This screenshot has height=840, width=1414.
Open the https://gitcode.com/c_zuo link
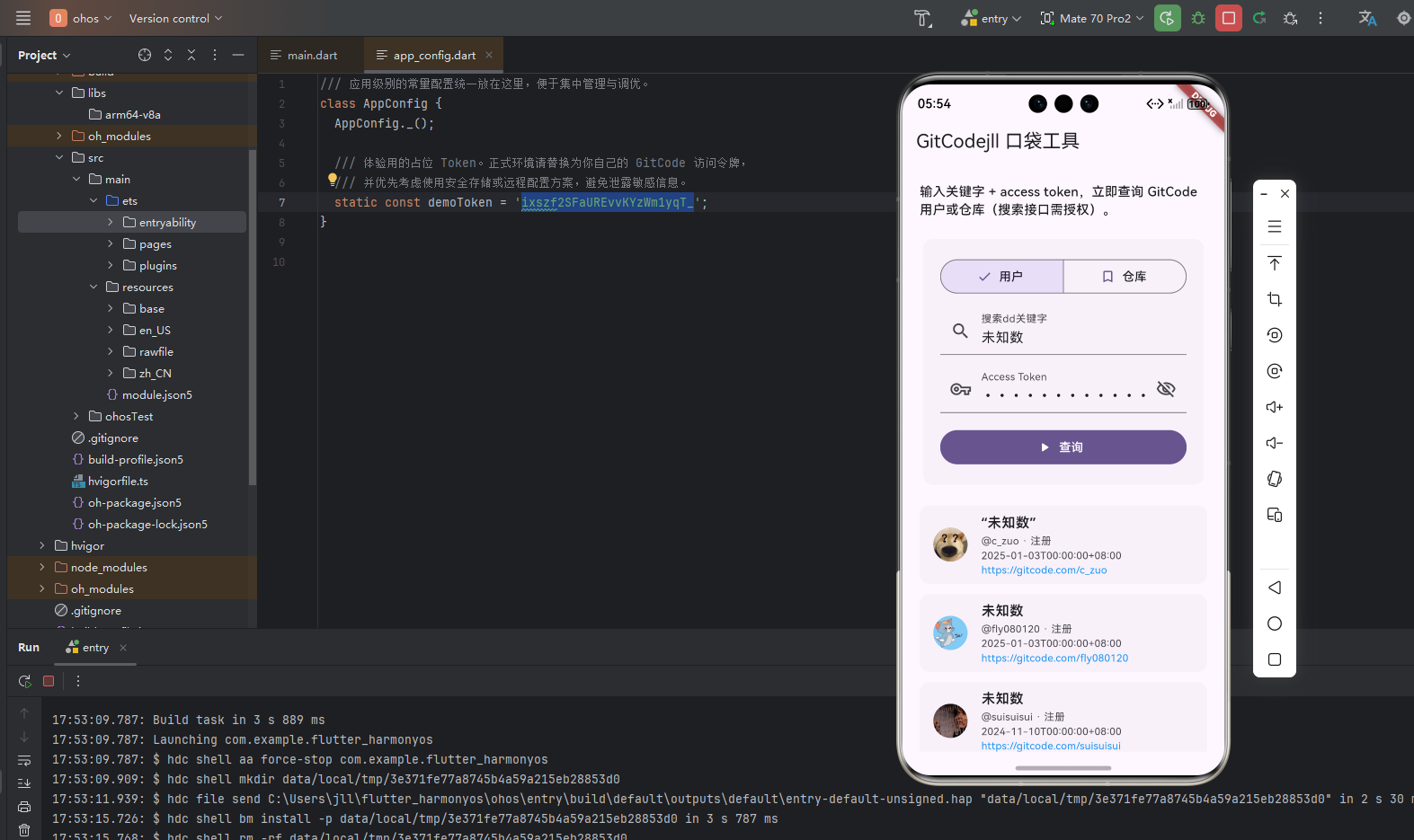point(1044,570)
